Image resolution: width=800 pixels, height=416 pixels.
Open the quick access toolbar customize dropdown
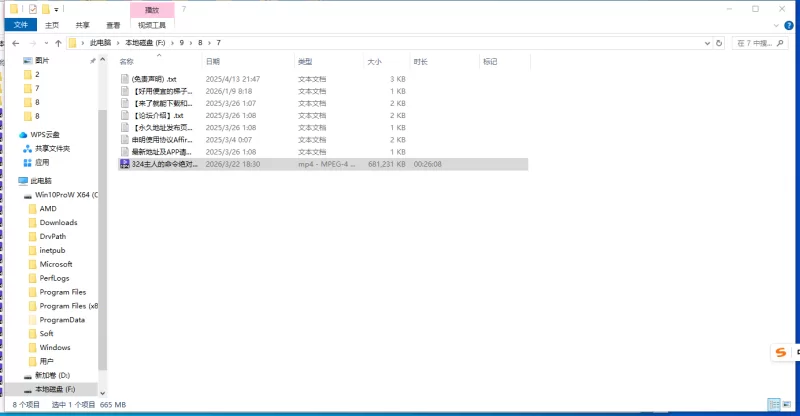56,10
